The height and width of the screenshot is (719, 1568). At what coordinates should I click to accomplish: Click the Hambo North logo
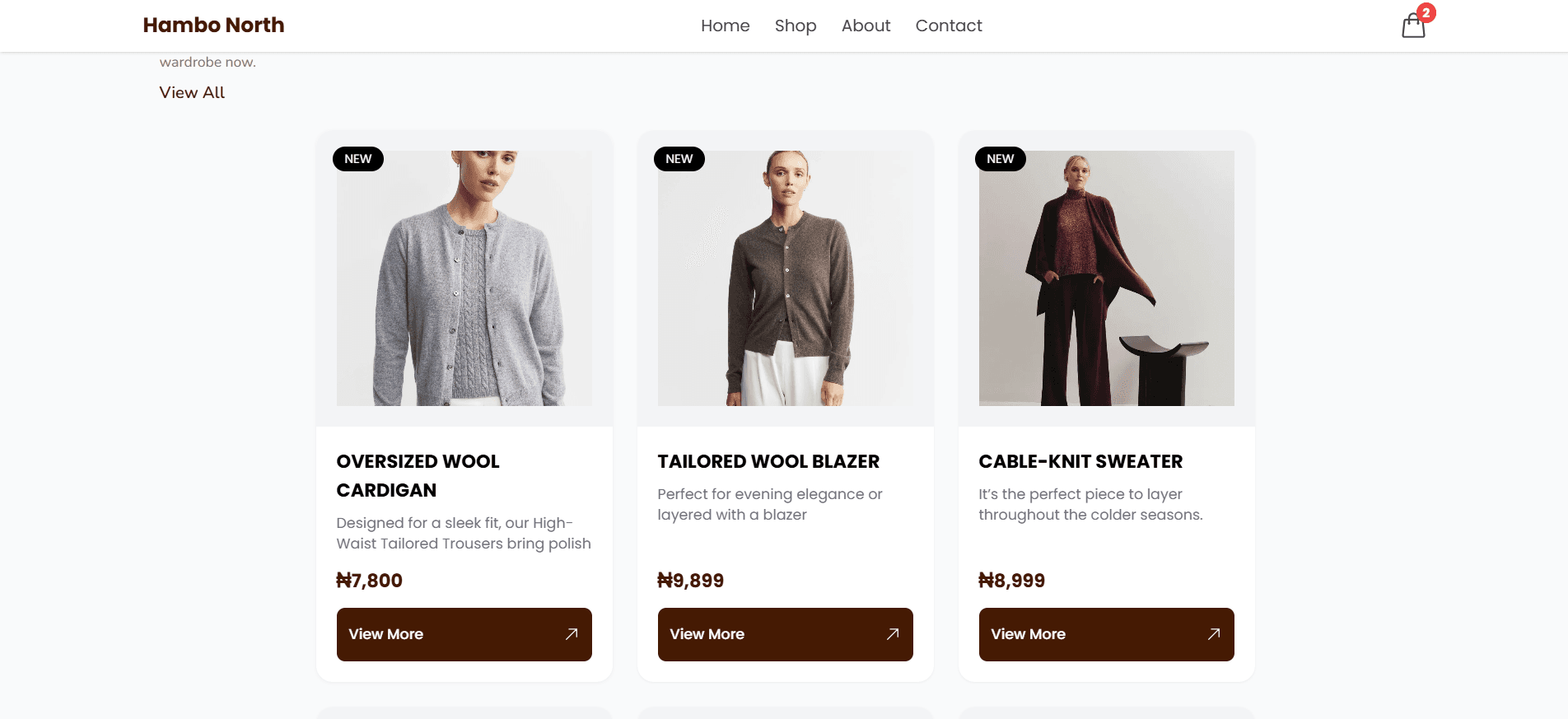[x=213, y=26]
